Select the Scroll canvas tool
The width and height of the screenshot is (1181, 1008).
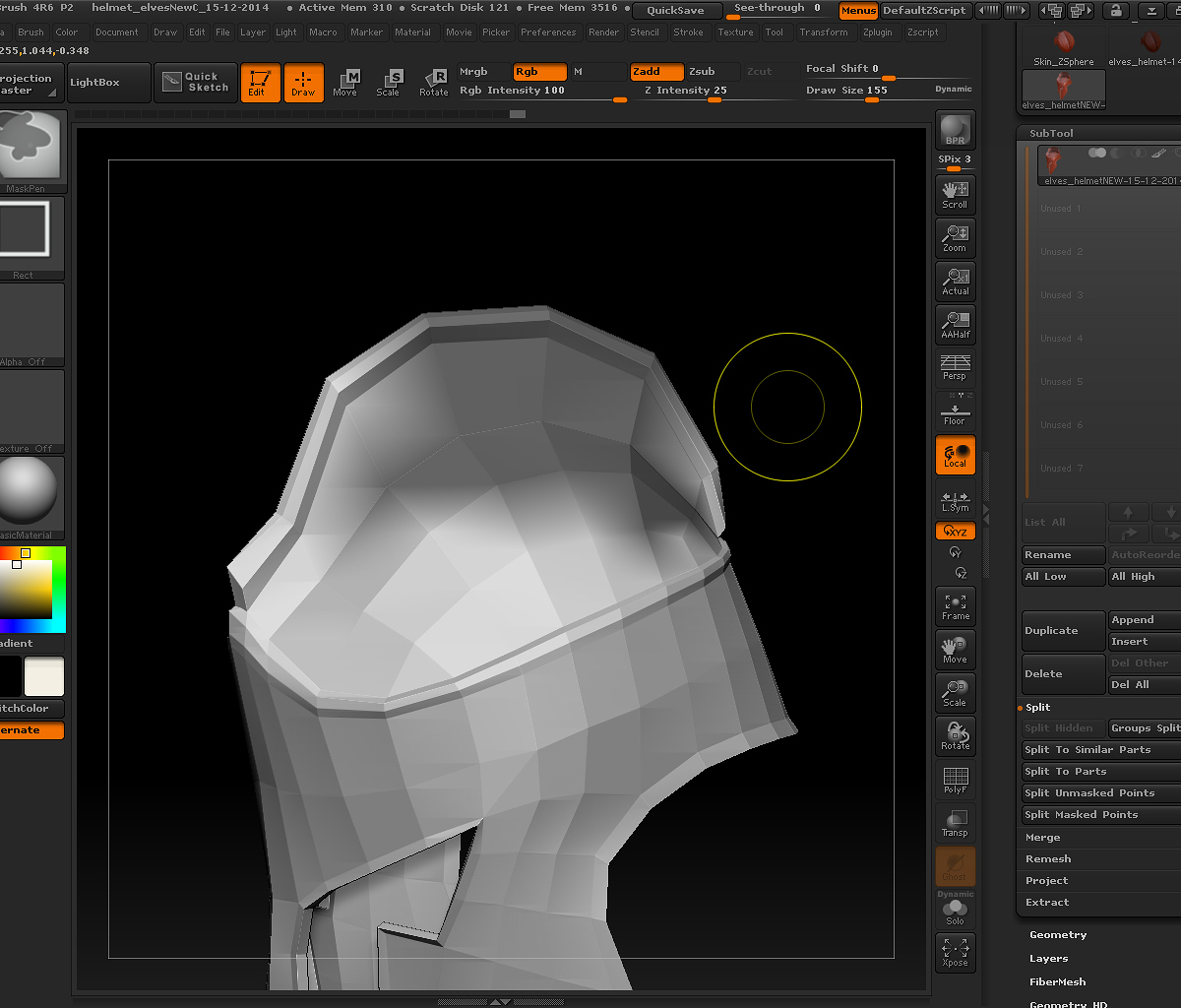pyautogui.click(x=955, y=194)
